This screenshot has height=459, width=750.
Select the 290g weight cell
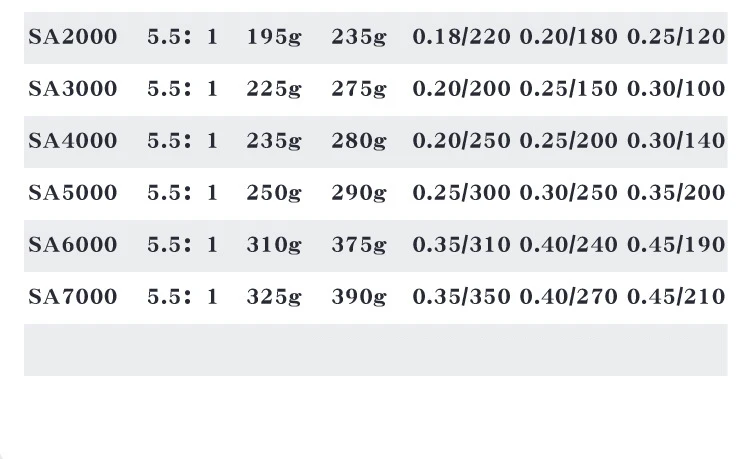click(358, 193)
